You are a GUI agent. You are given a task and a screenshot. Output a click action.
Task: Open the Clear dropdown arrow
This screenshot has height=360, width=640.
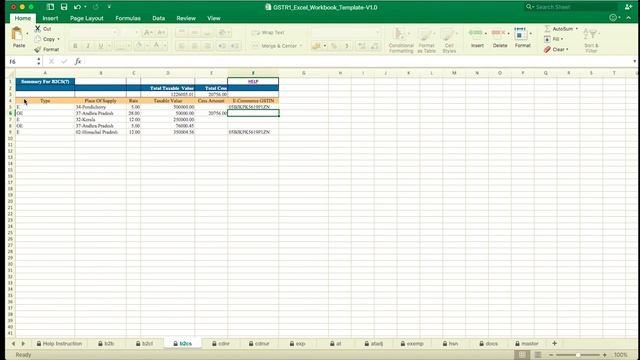(x=567, y=49)
